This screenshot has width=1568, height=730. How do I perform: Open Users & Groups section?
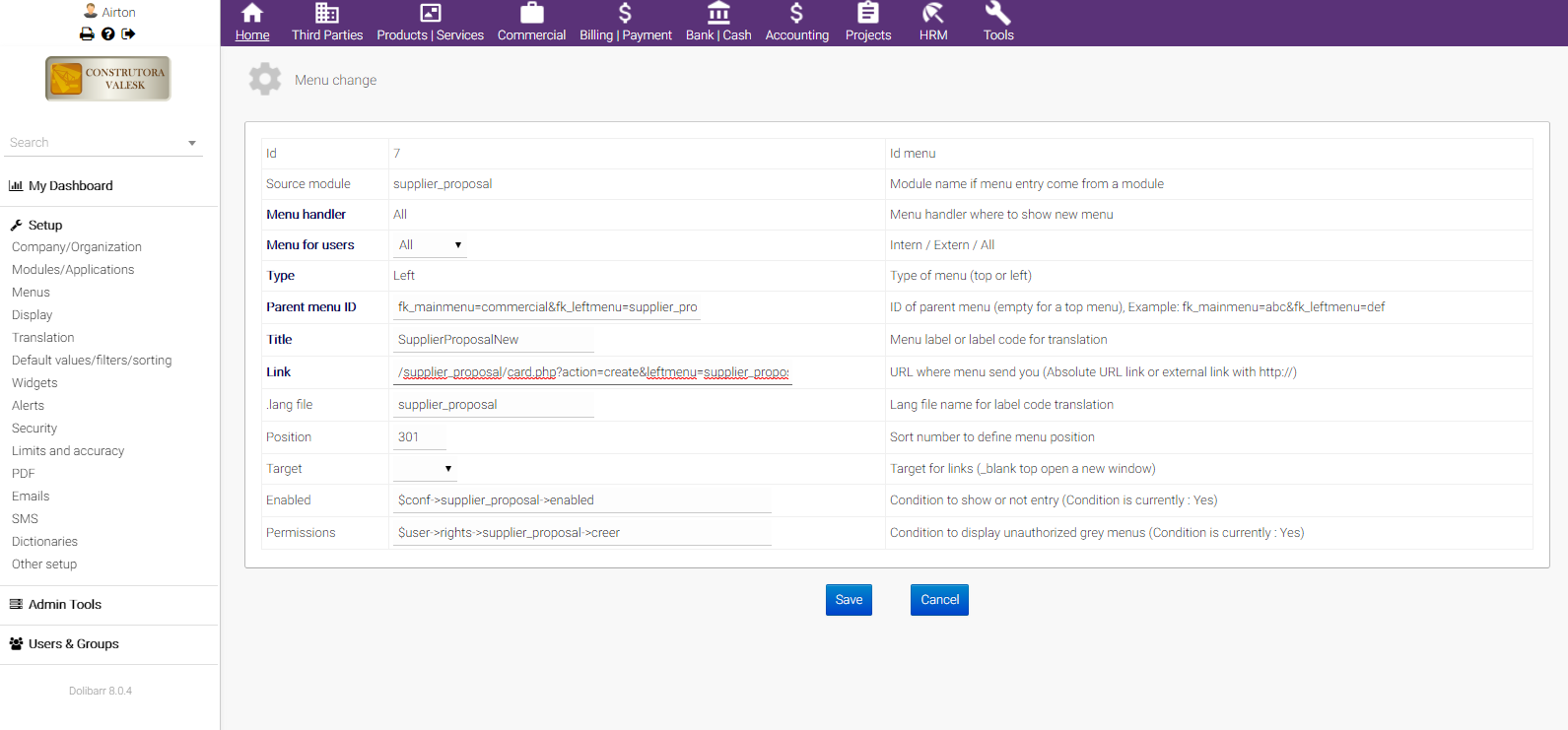(x=73, y=644)
